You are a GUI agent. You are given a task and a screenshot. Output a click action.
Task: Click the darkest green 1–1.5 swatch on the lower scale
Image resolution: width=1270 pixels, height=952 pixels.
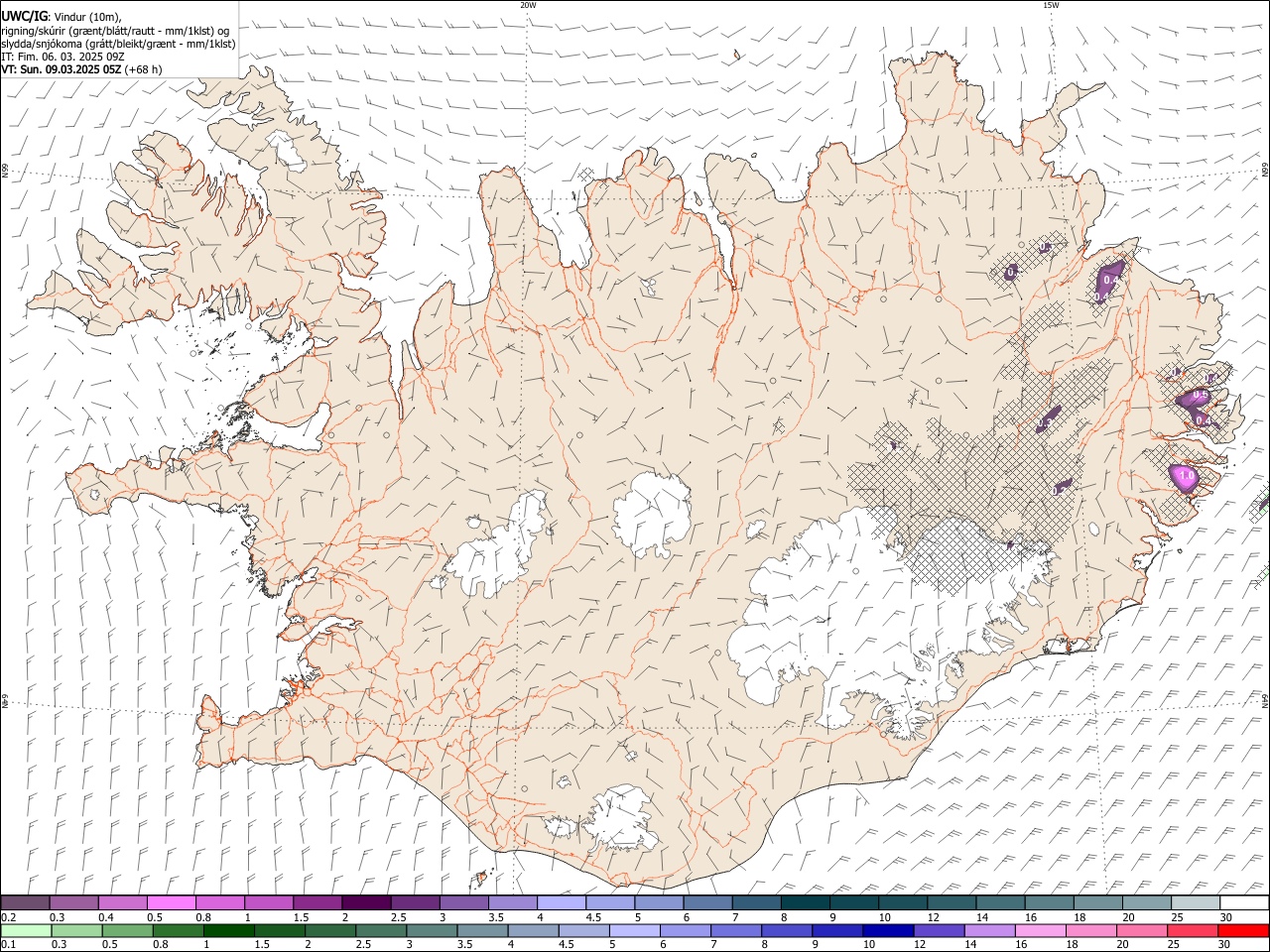pos(228,930)
